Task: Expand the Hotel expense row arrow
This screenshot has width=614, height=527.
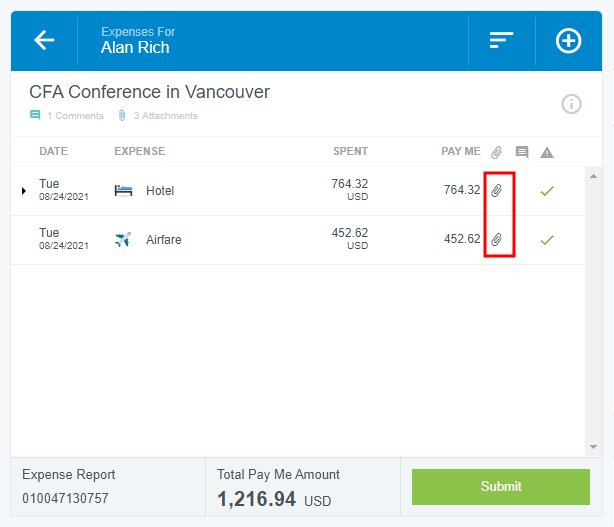Action: click(24, 190)
